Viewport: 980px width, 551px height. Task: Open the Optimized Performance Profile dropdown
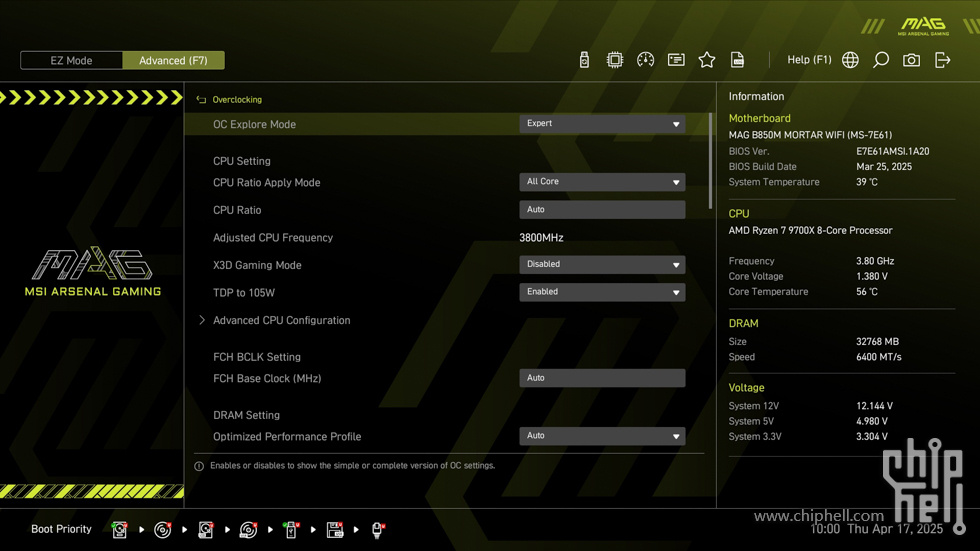(x=602, y=436)
